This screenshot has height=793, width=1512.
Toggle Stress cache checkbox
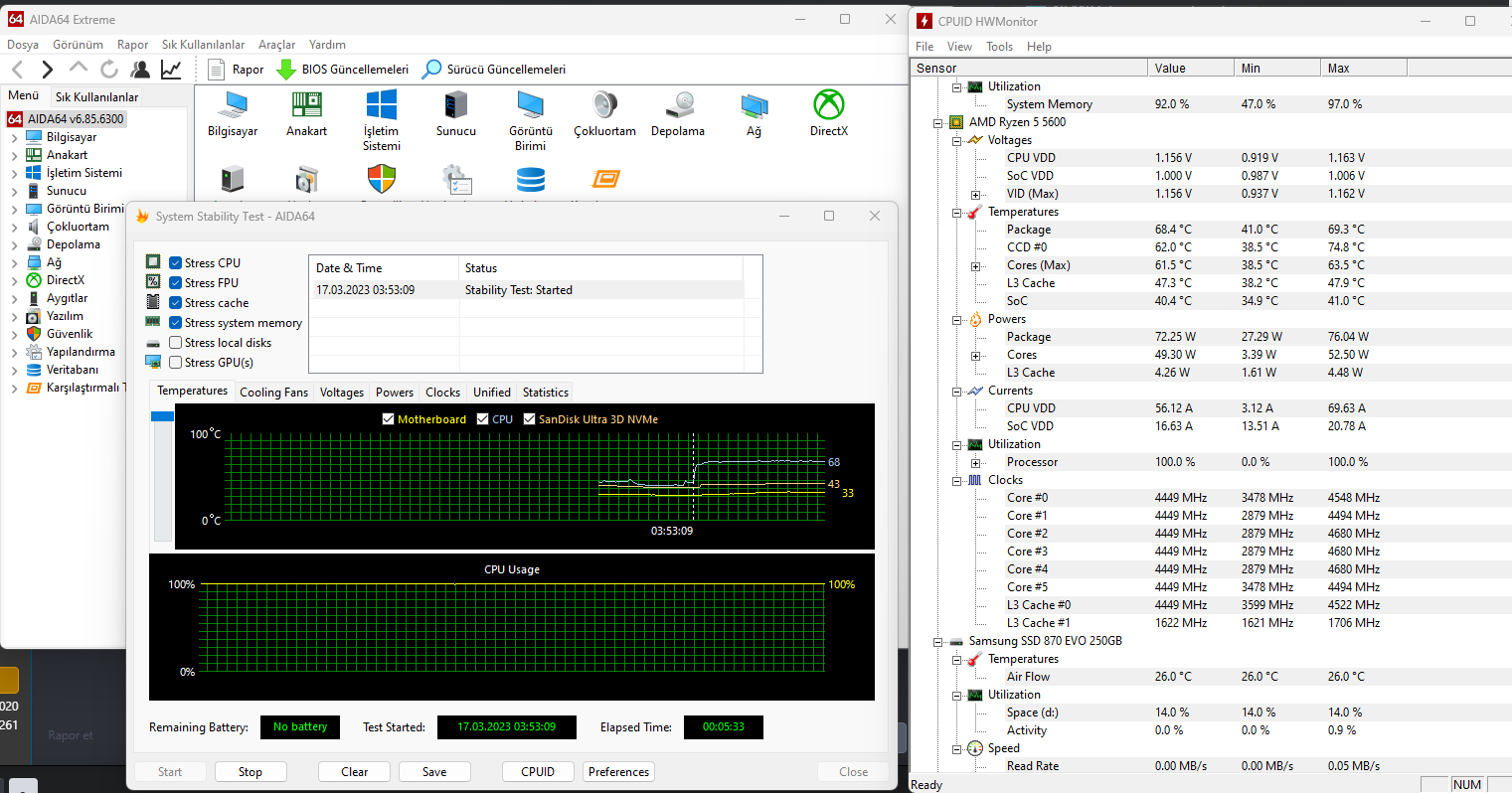tap(175, 303)
